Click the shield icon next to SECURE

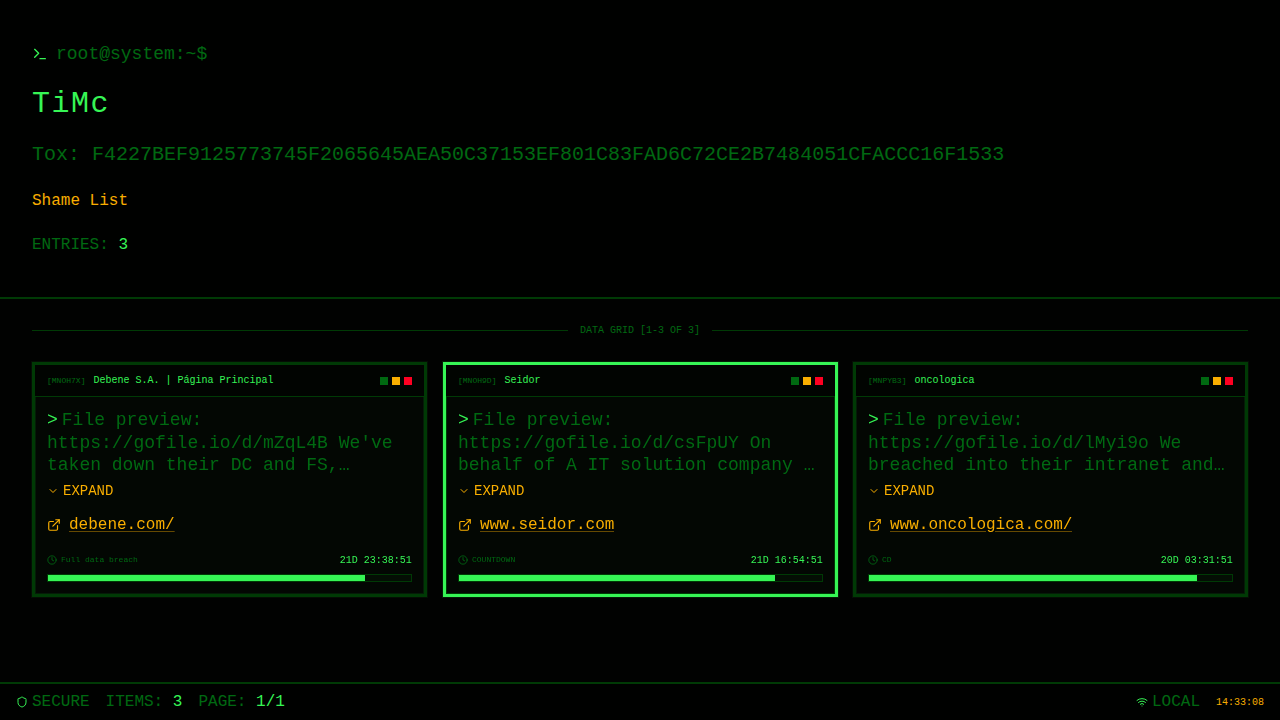[22, 702]
